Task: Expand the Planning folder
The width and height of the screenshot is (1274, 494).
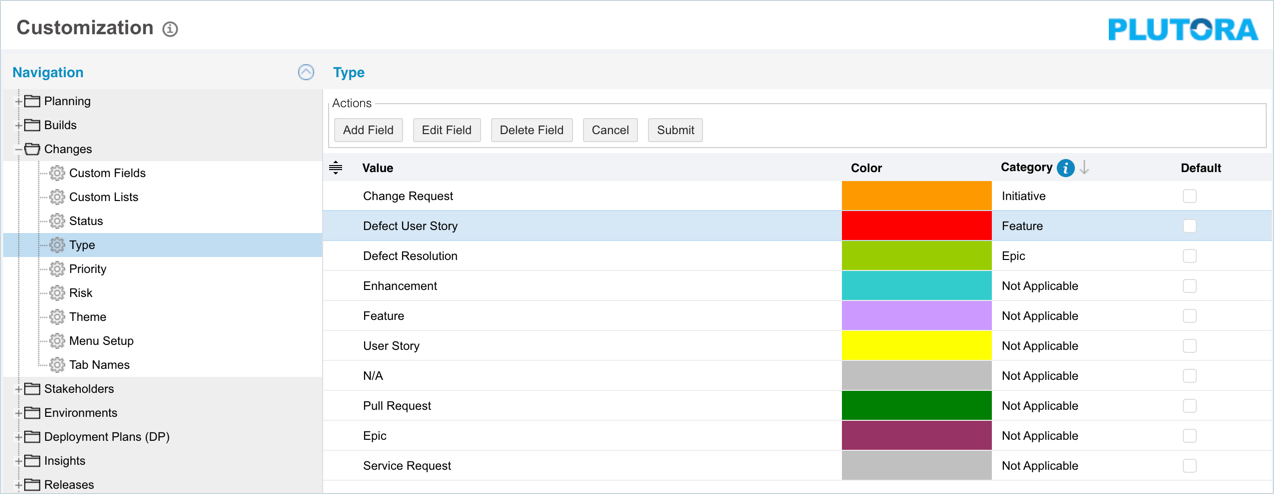Action: (x=19, y=101)
